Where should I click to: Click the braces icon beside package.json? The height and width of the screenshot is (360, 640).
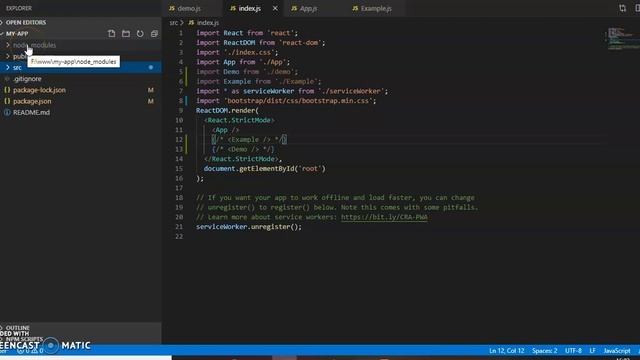(7, 101)
